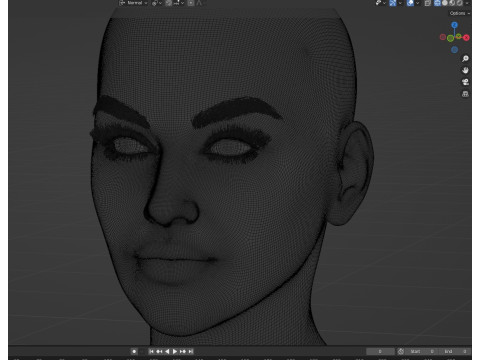The height and width of the screenshot is (360, 480).
Task: Toggle the auto keying record button
Action: (134, 351)
